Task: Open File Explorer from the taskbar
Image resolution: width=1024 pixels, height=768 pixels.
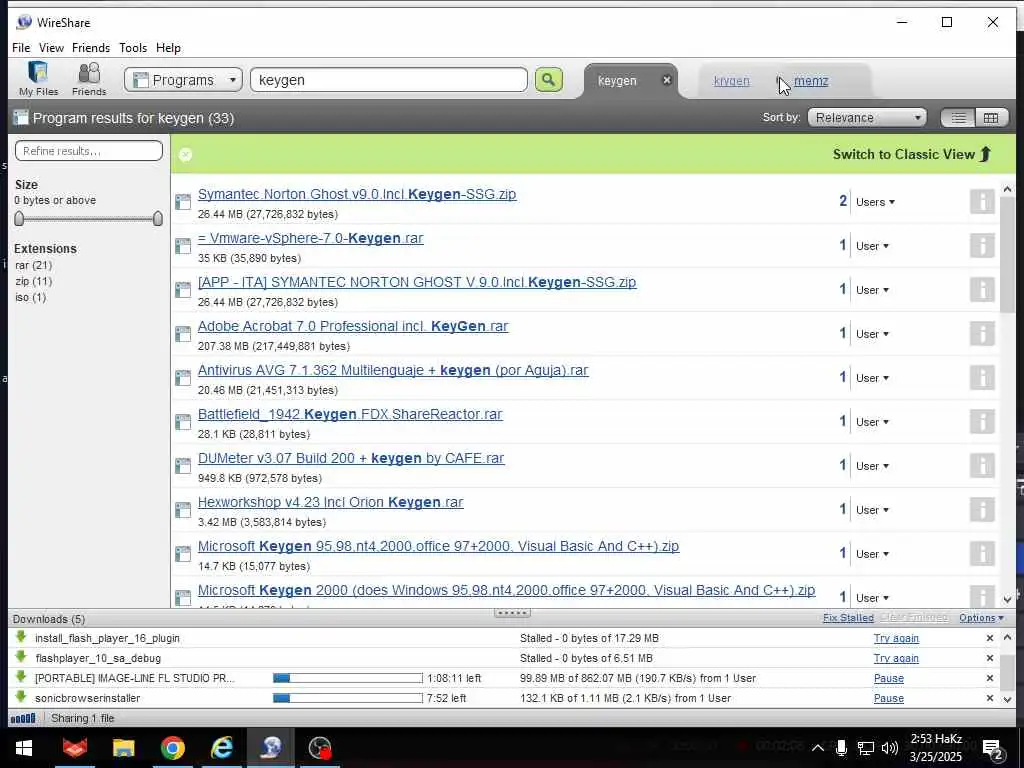Action: [123, 748]
